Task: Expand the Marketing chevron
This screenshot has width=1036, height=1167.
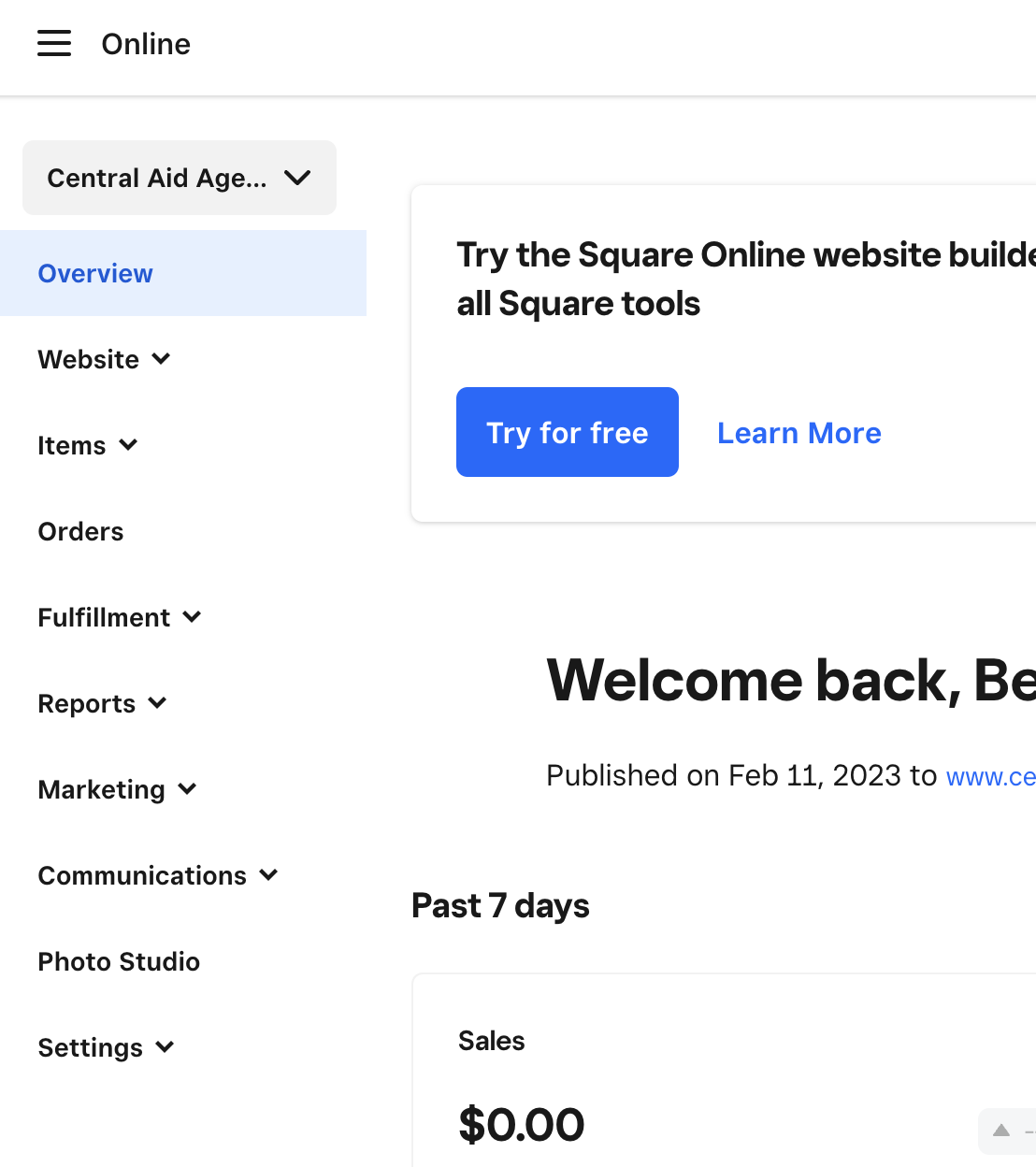Action: pyautogui.click(x=187, y=788)
